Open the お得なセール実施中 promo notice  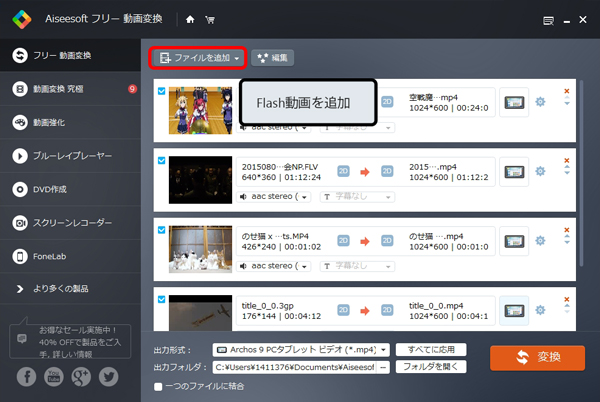tap(70, 341)
